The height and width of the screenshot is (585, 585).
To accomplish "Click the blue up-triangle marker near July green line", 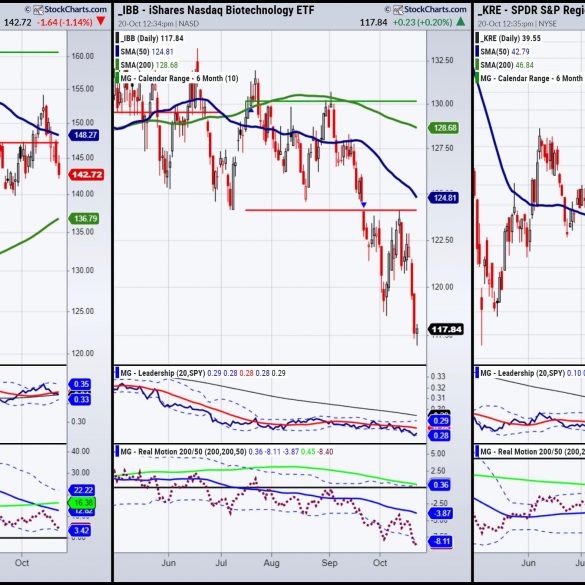I will click(x=251, y=110).
